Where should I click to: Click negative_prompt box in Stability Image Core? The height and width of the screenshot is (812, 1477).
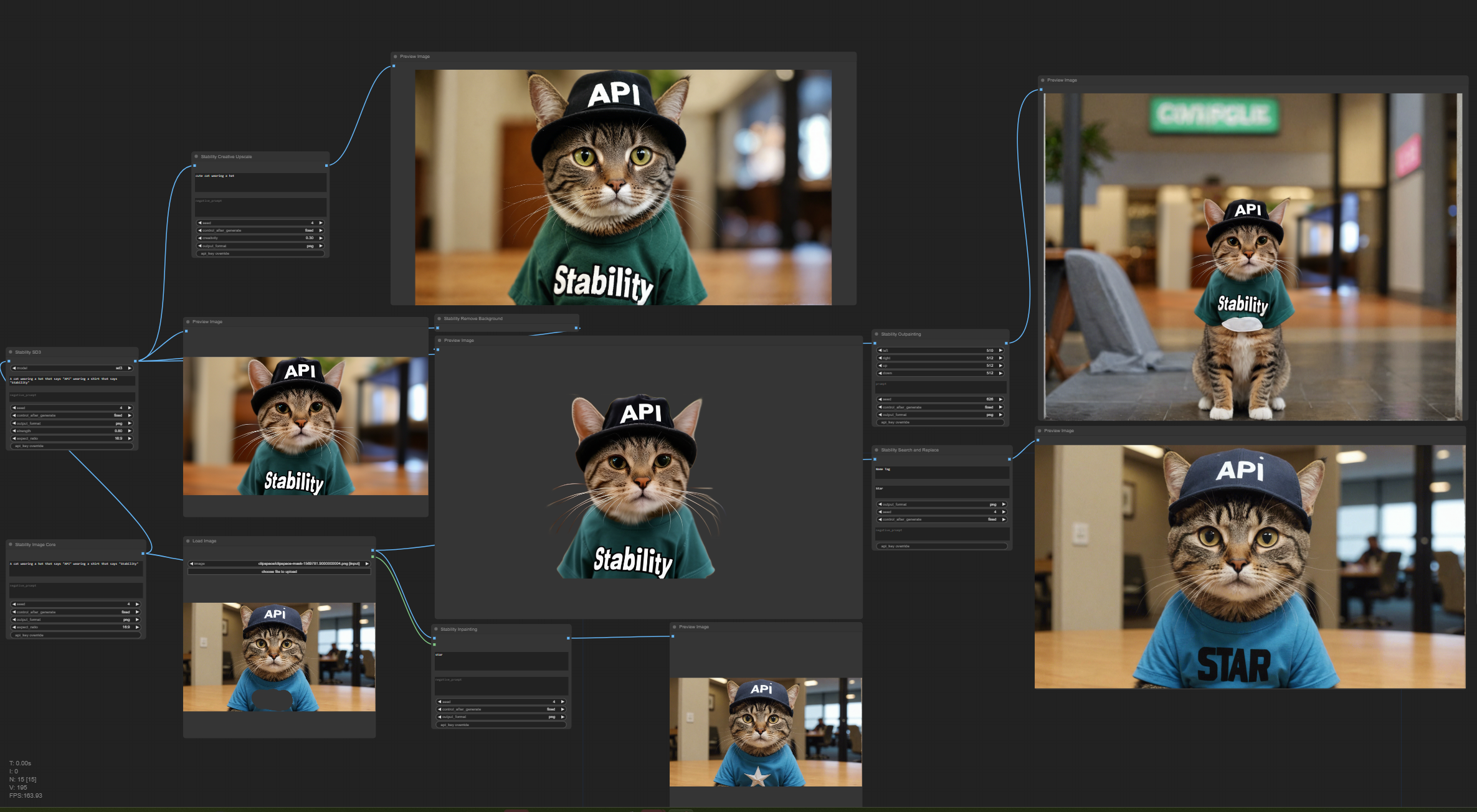tap(75, 590)
